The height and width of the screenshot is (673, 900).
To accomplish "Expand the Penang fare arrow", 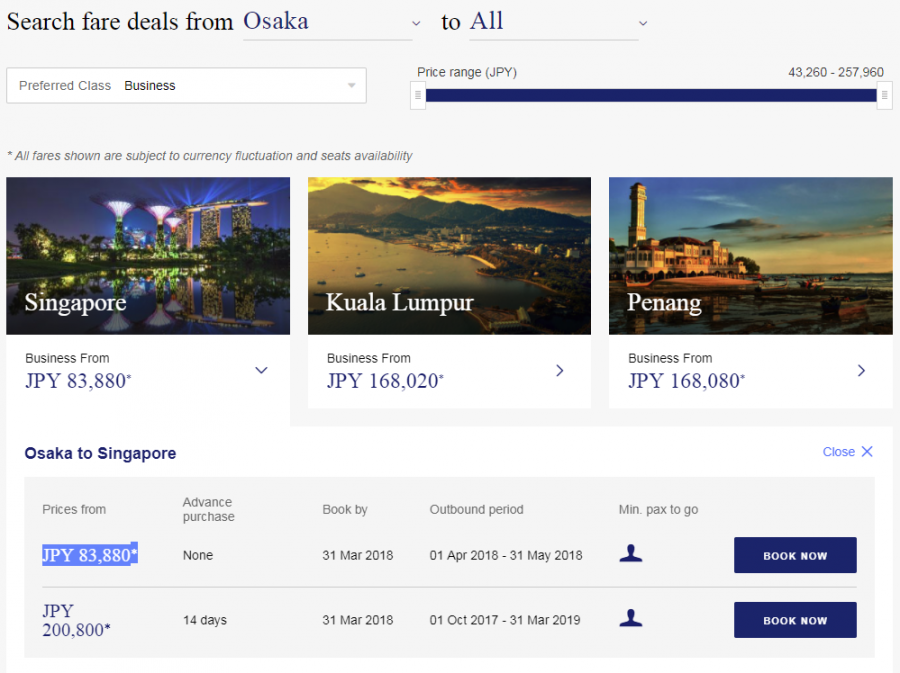I will (861, 370).
